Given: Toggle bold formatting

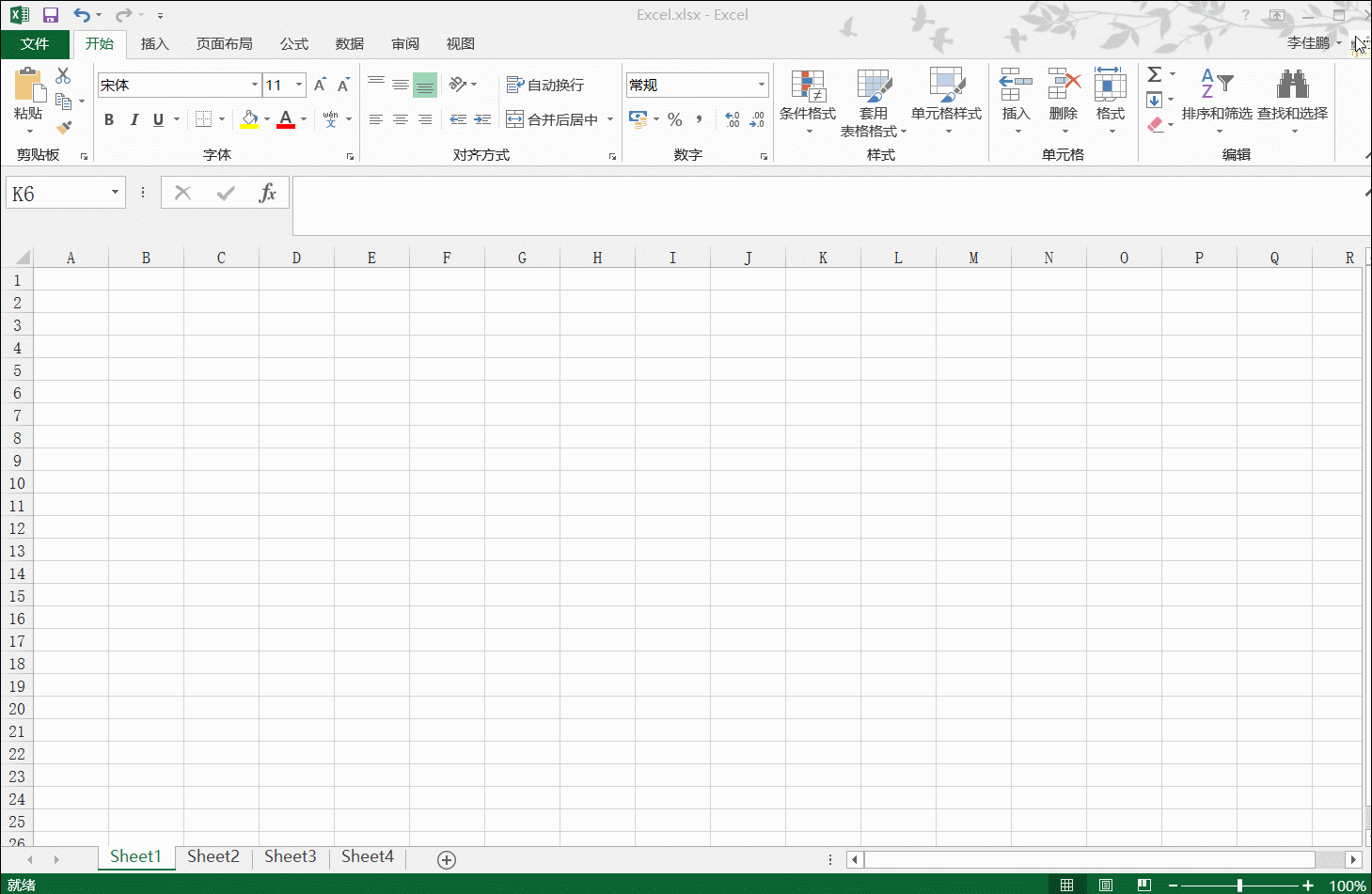Looking at the screenshot, I should click(109, 119).
